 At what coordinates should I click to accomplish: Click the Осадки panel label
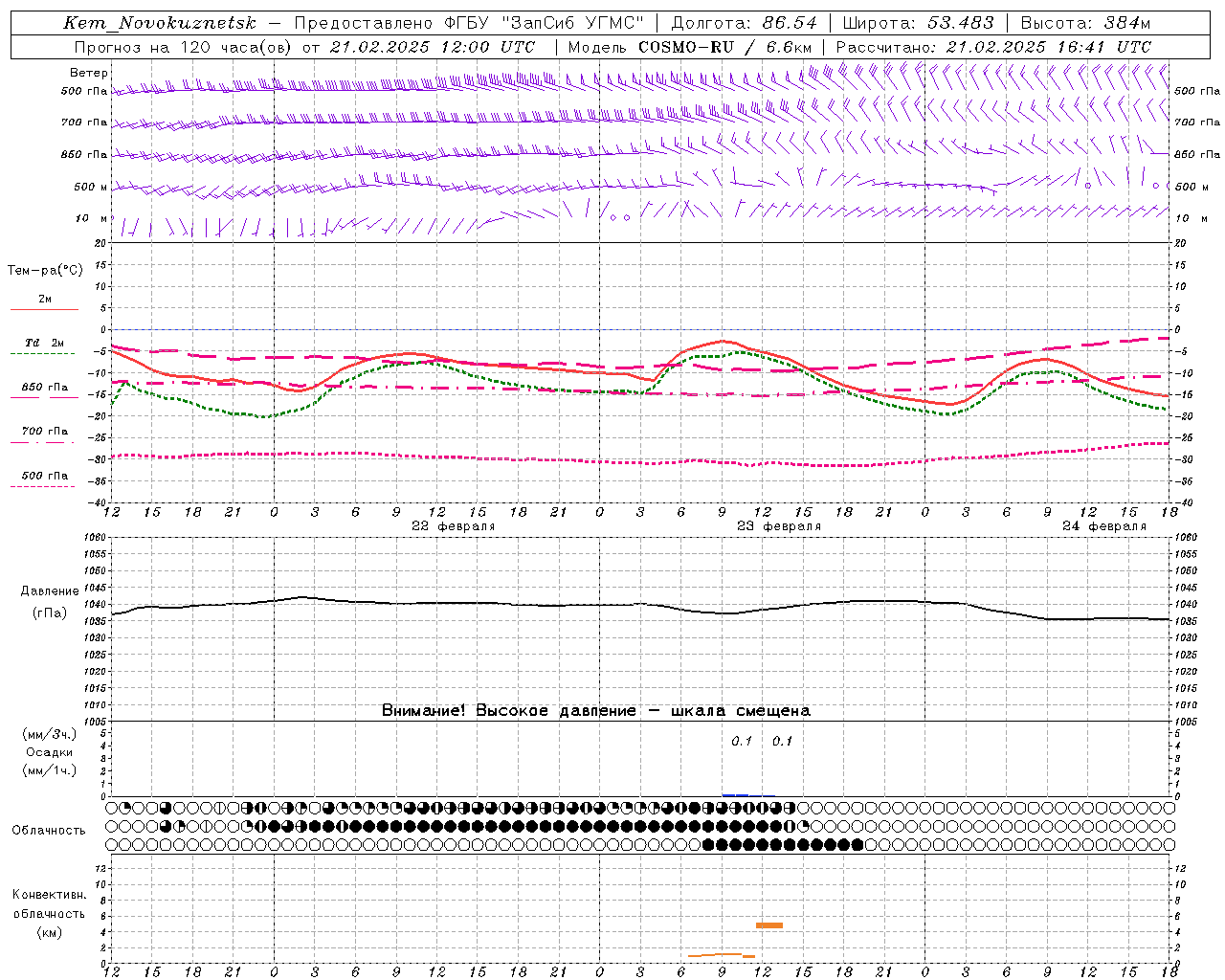point(50,752)
